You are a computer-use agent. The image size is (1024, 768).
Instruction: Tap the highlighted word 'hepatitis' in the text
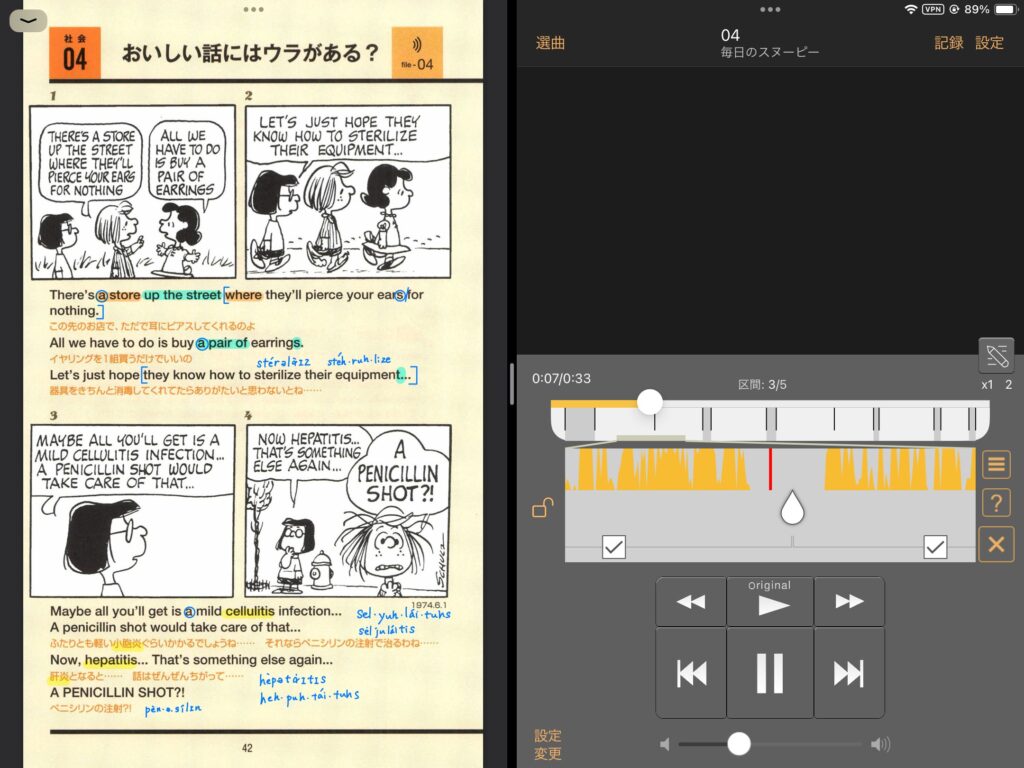coord(111,660)
